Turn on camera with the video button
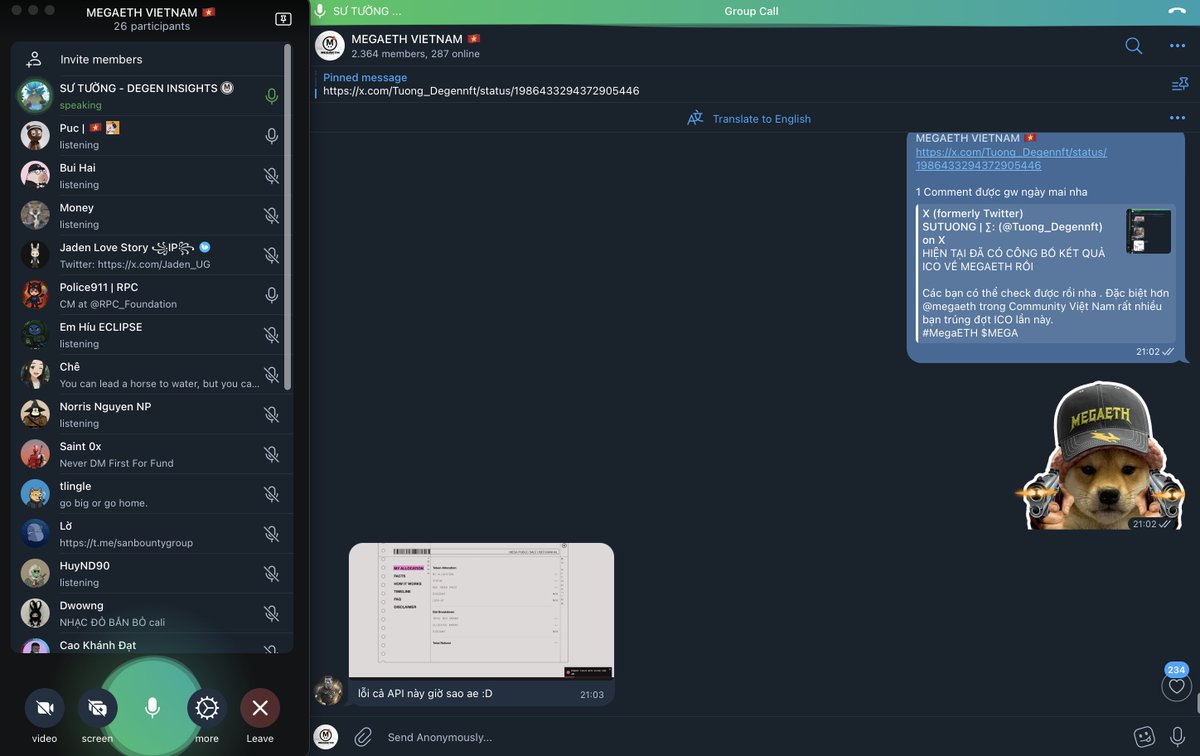This screenshot has width=1200, height=756. (44, 708)
